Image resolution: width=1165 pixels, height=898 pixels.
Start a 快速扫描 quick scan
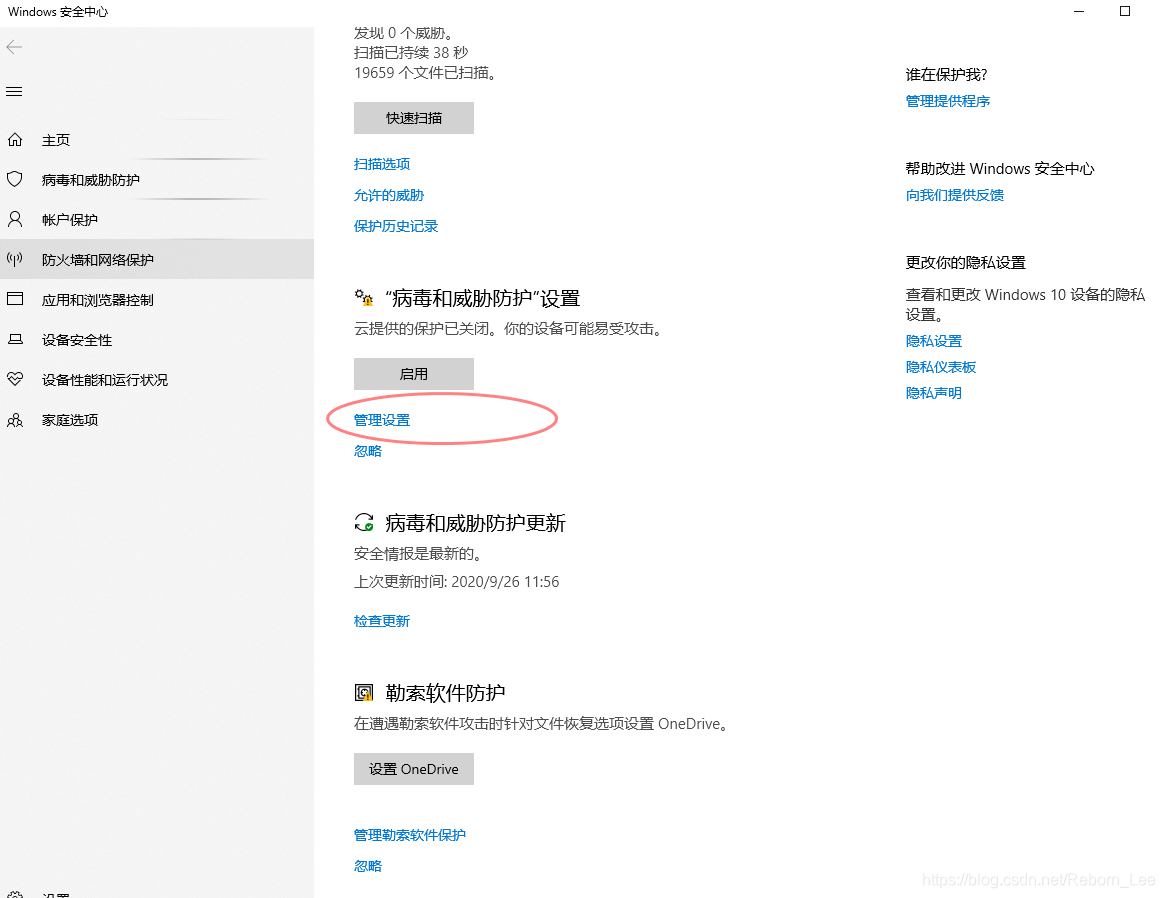click(x=413, y=117)
